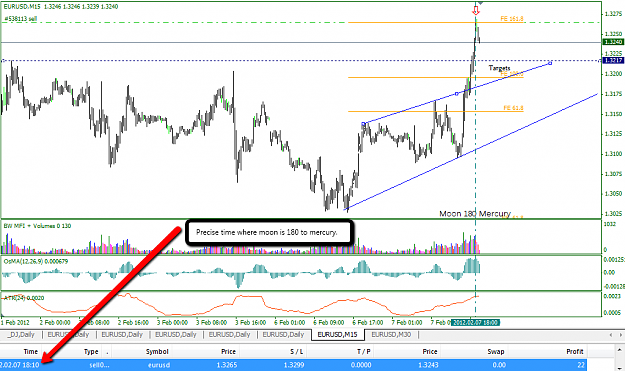The image size is (625, 371).
Task: Click the left chart-tabs scroll arrow
Action: 611,335
